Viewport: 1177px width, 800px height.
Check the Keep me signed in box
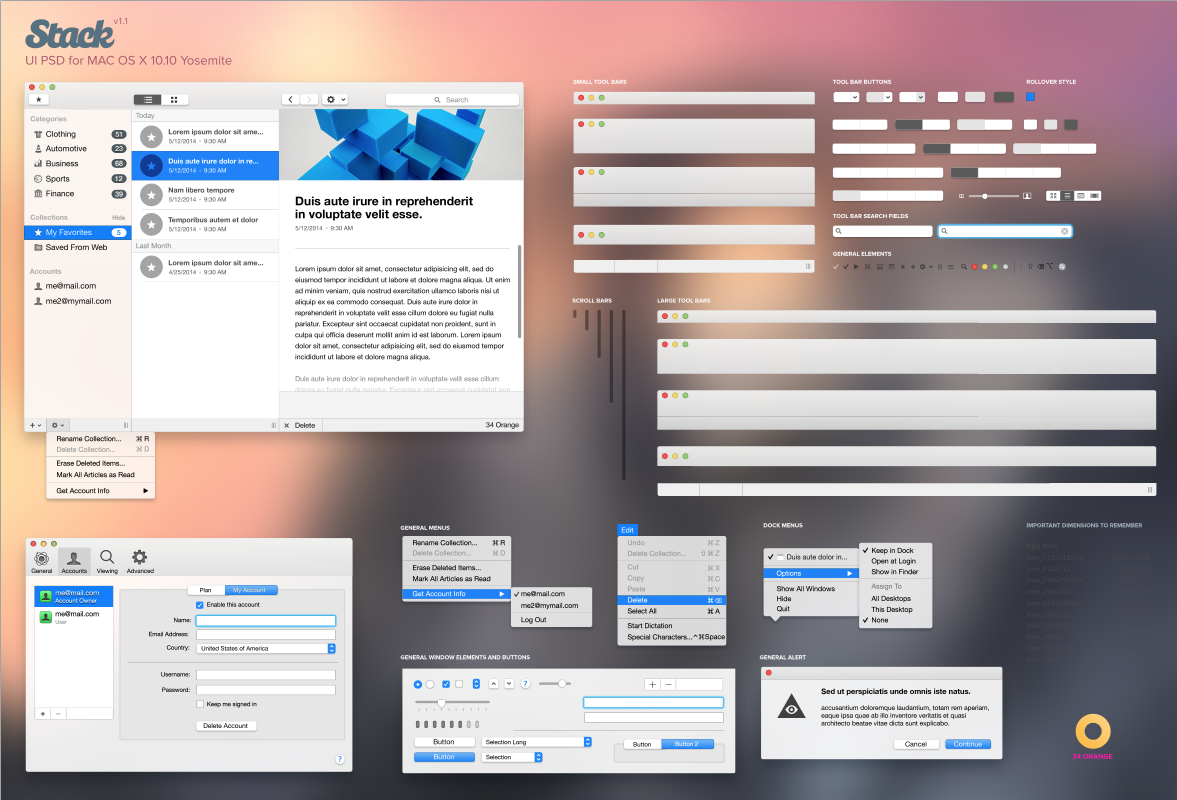[x=200, y=704]
